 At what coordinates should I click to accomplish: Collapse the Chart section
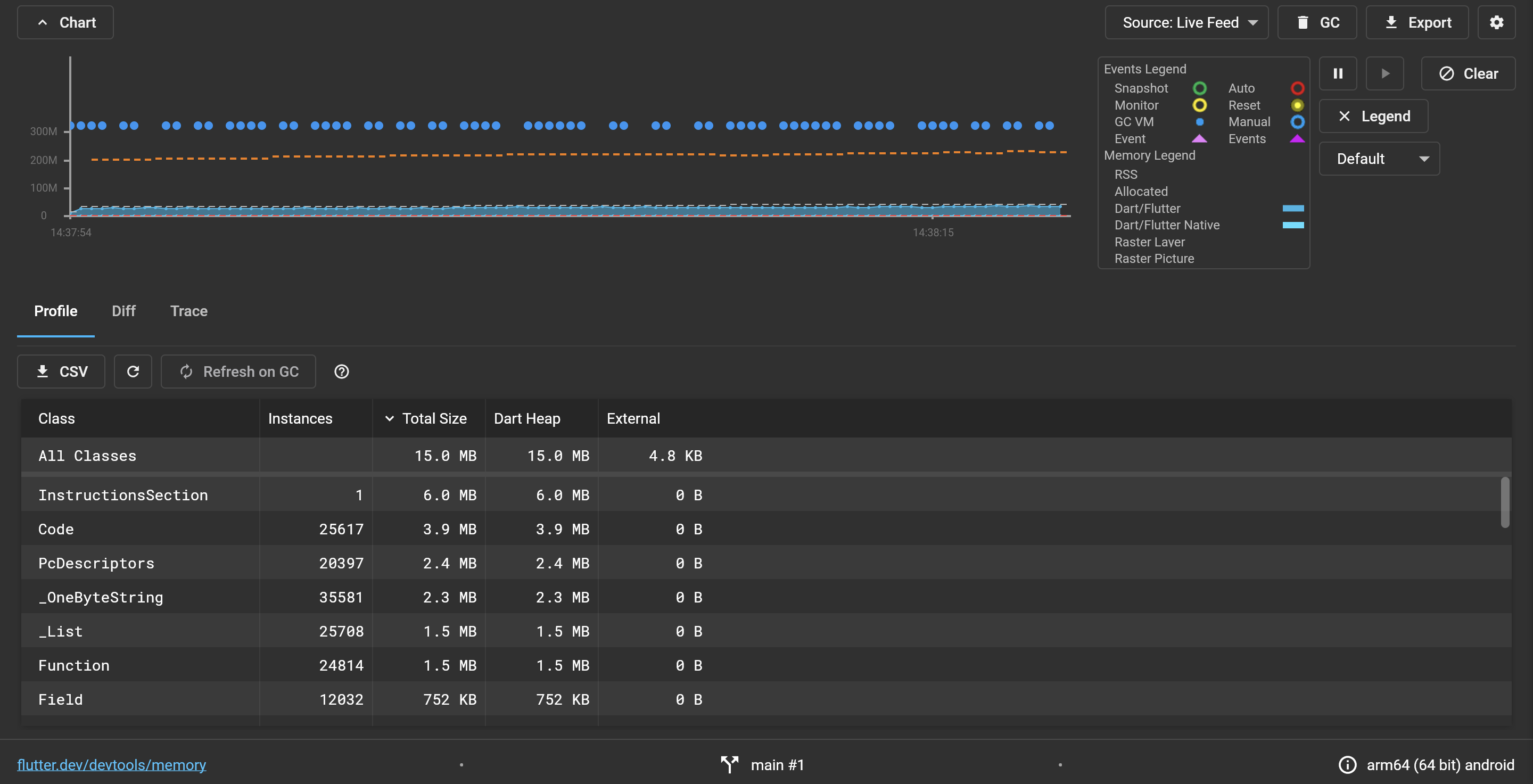pyautogui.click(x=65, y=22)
